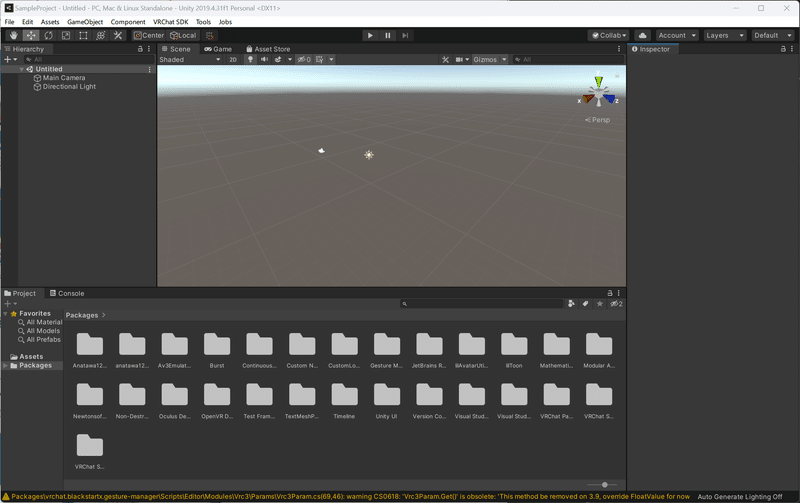800x503 pixels.
Task: Toggle the Gizmos button
Action: [485, 60]
